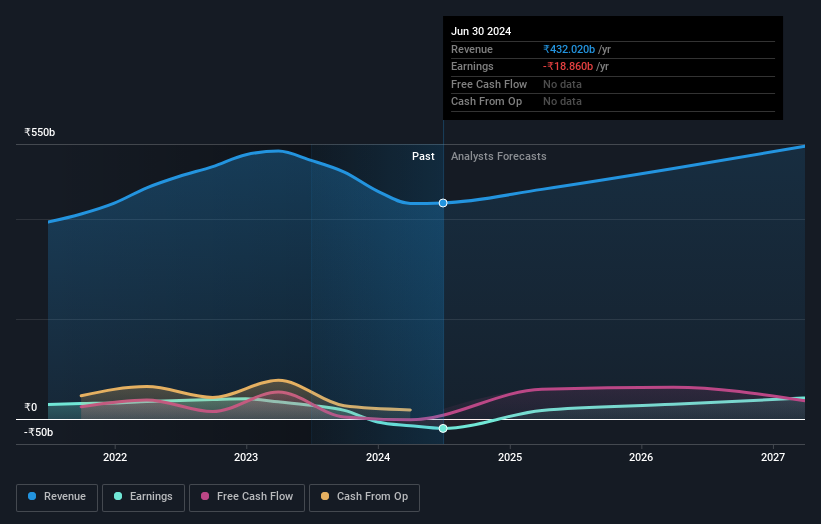This screenshot has width=821, height=524.
Task: Click the Revenue row label in tooltip
Action: [472, 49]
